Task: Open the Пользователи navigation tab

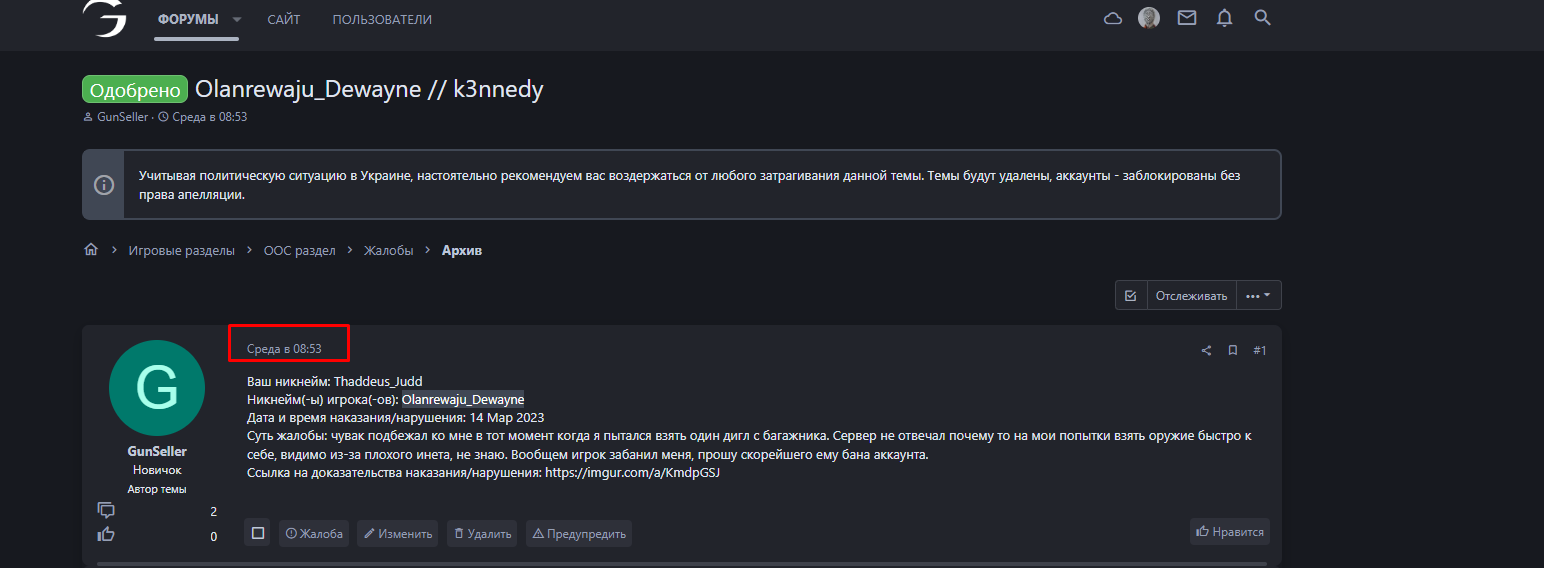Action: (382, 20)
